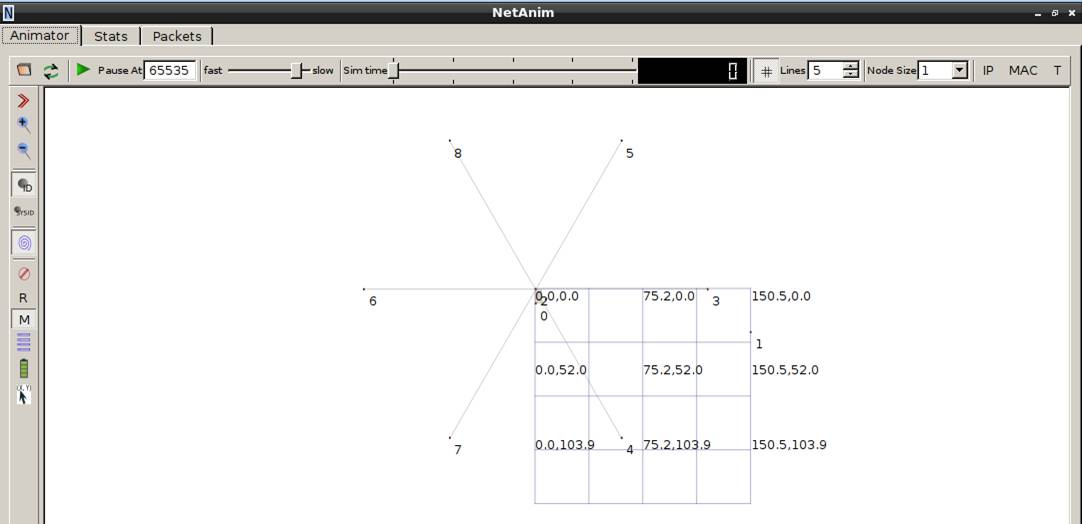Click the red block packets icon
The height and width of the screenshot is (524, 1082).
tap(24, 273)
